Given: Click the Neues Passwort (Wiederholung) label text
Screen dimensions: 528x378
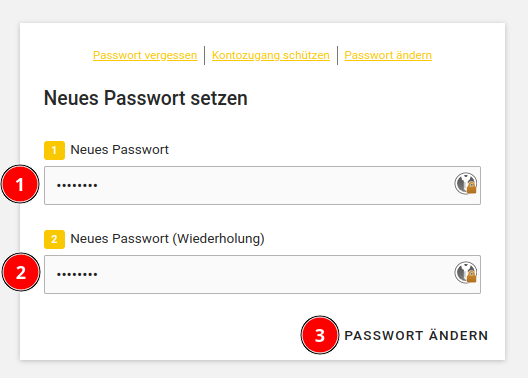Looking at the screenshot, I should [x=167, y=239].
